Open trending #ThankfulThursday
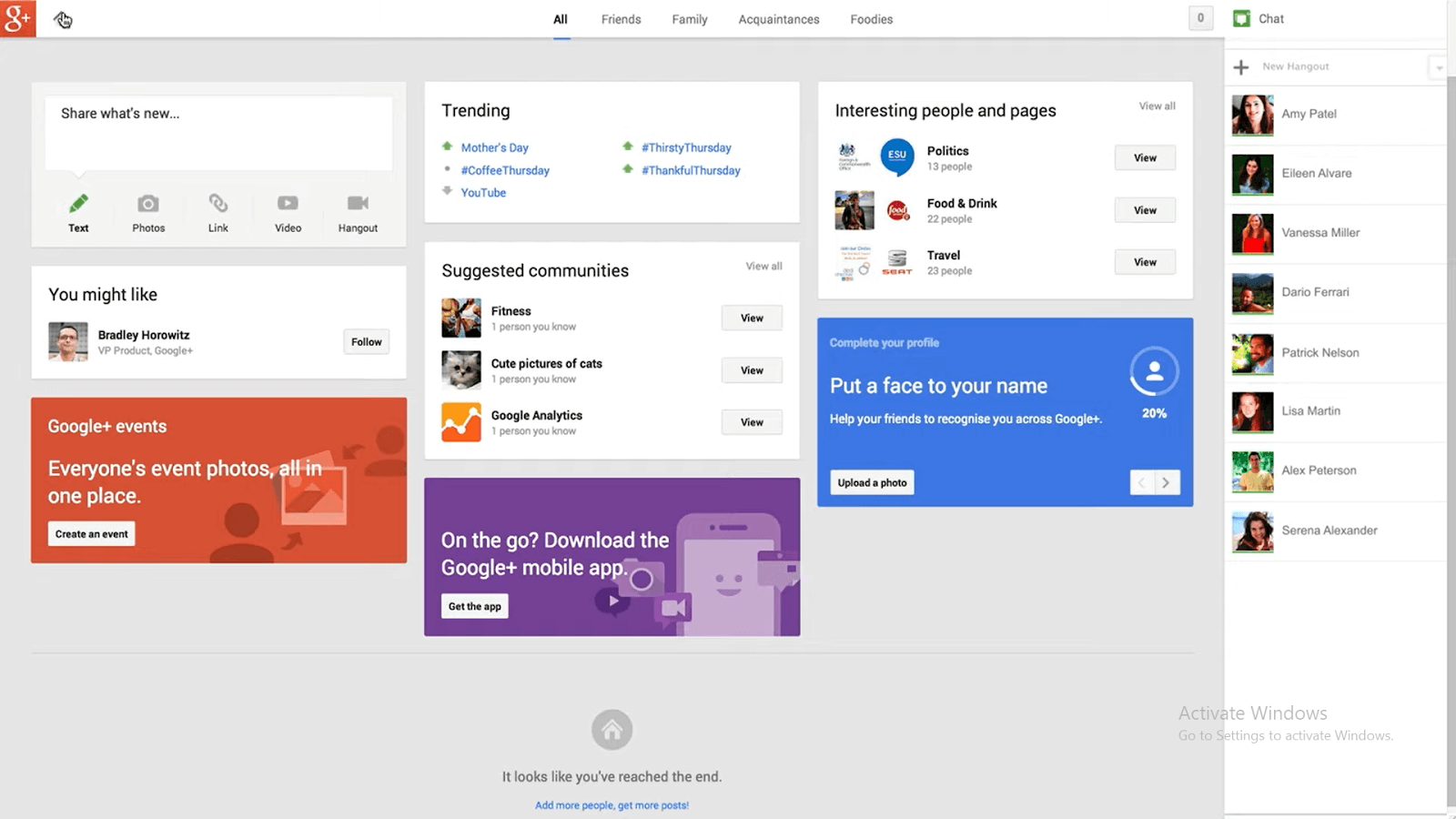1456x819 pixels. 691,170
